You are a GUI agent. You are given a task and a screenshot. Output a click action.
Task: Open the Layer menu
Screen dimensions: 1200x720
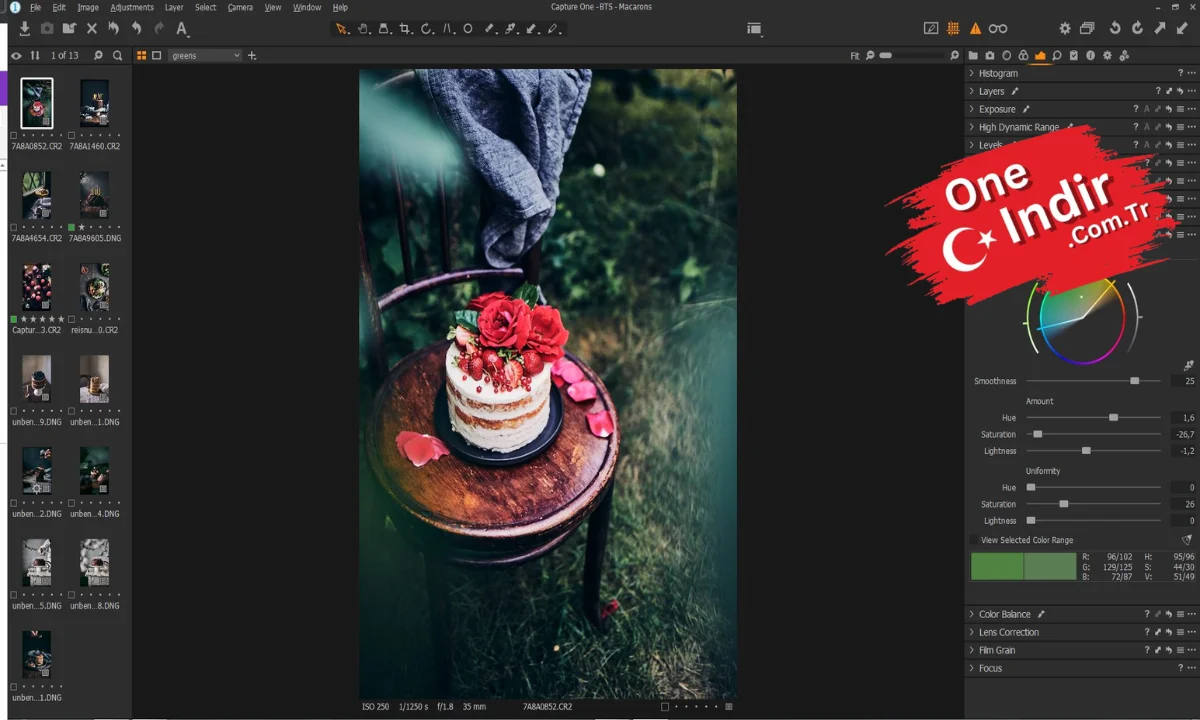pos(174,7)
